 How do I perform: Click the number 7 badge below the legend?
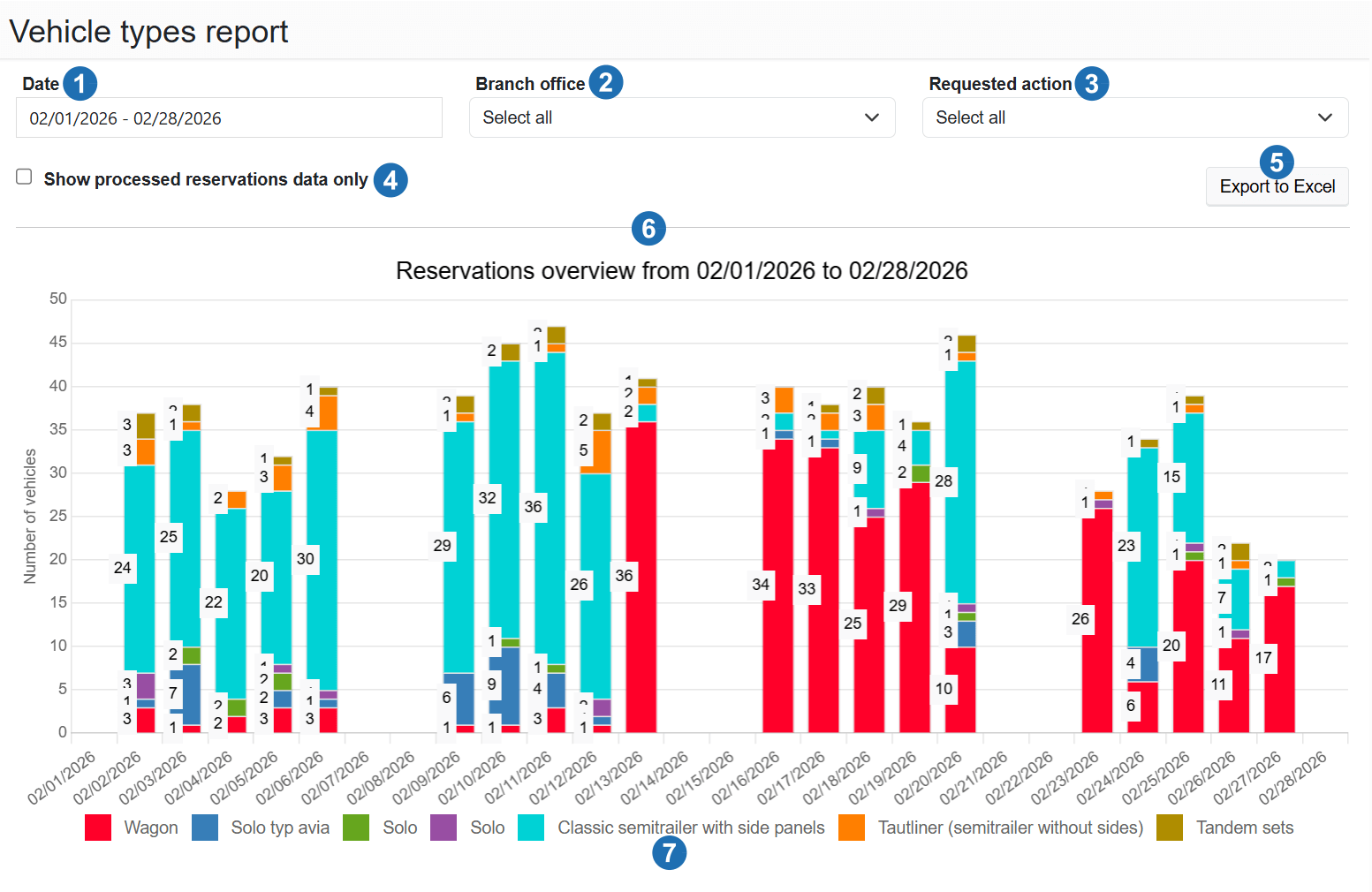click(x=669, y=853)
